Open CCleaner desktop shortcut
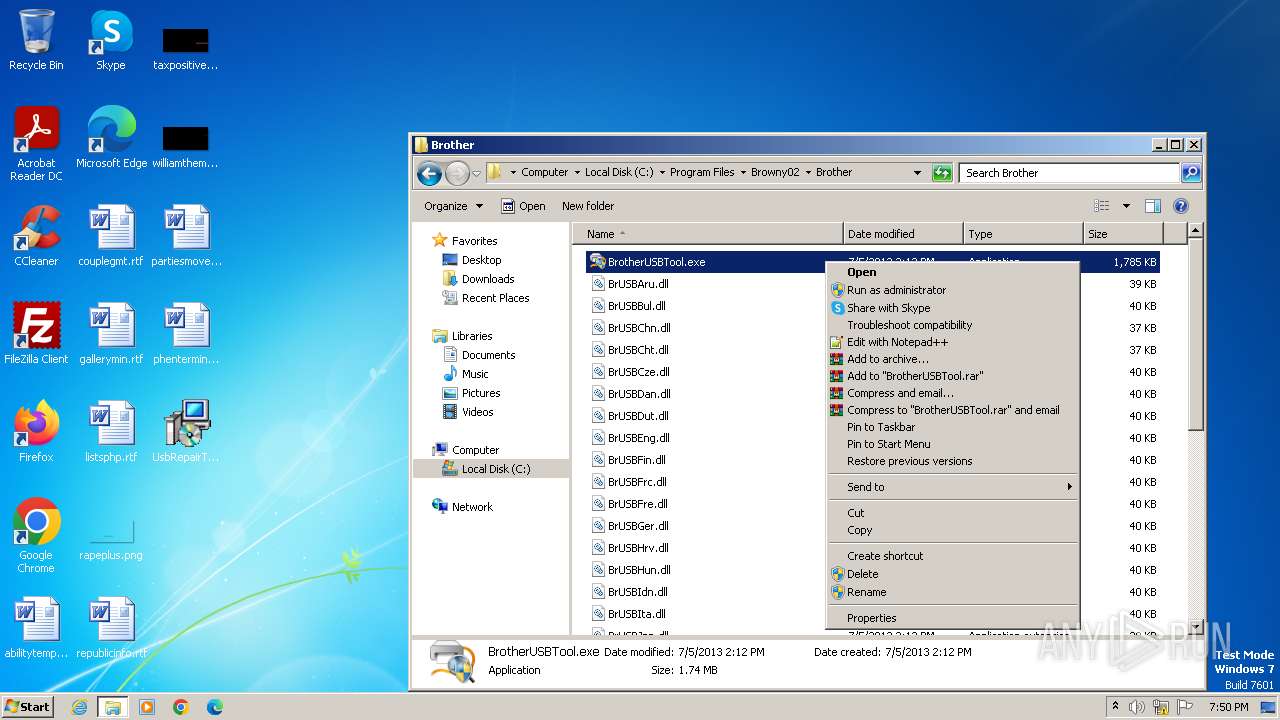This screenshot has height=720, width=1280. (x=36, y=236)
